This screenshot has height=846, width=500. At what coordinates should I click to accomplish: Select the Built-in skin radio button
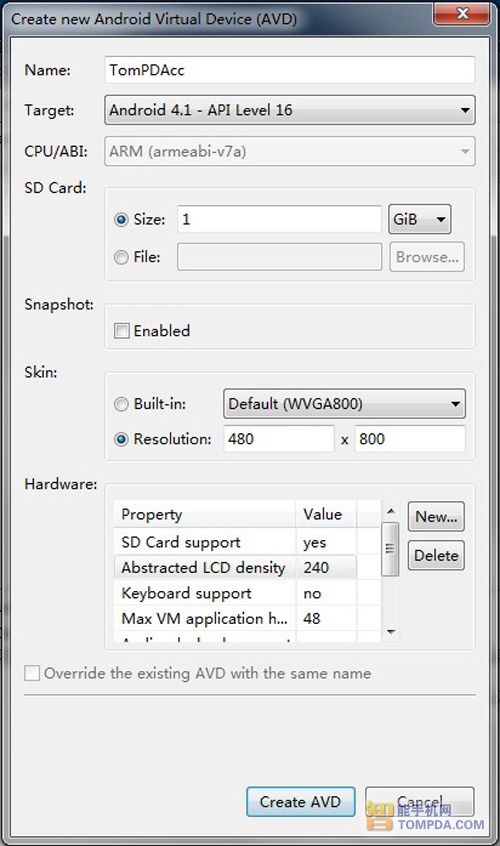[121, 404]
